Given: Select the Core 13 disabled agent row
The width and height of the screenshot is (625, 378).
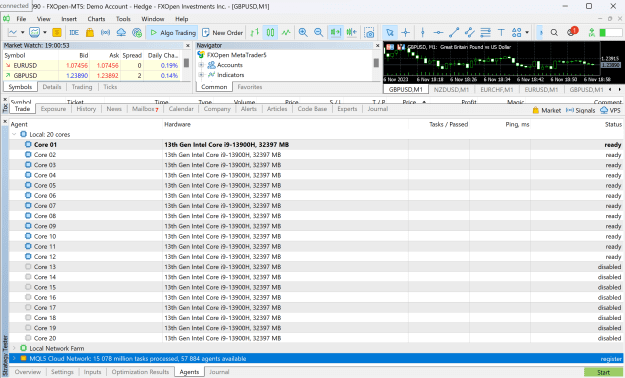Looking at the screenshot, I should [315, 267].
